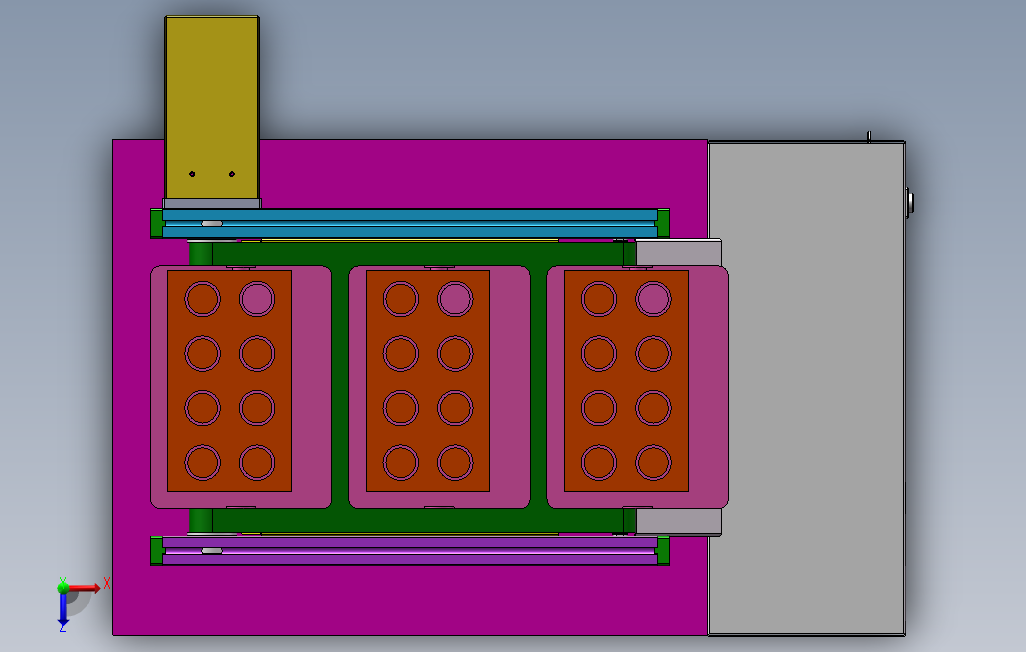
Task: Select the green end cap at left of blue rail
Action: (156, 223)
